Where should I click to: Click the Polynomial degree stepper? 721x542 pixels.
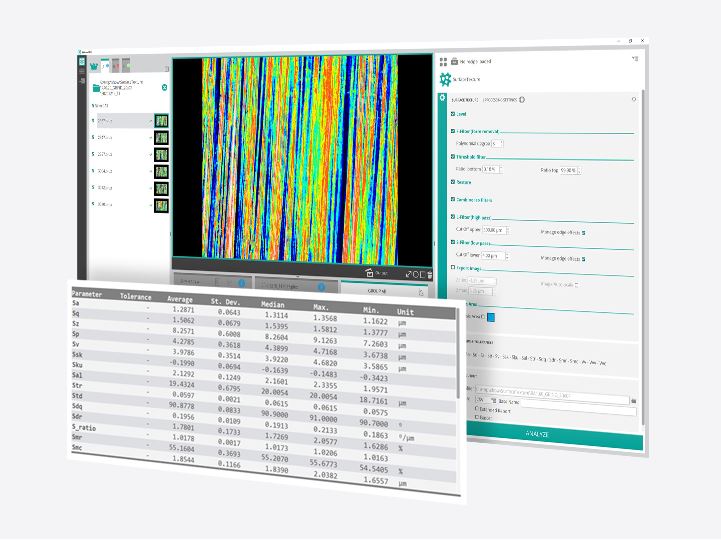502,143
